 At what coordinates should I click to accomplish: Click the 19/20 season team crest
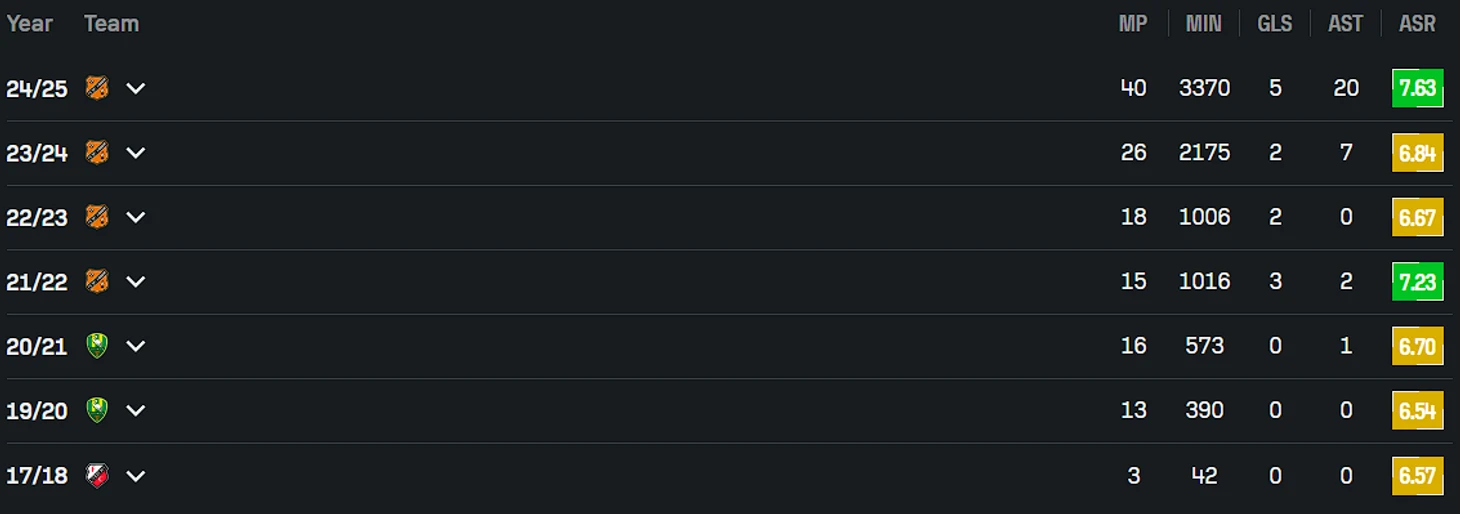[x=97, y=410]
